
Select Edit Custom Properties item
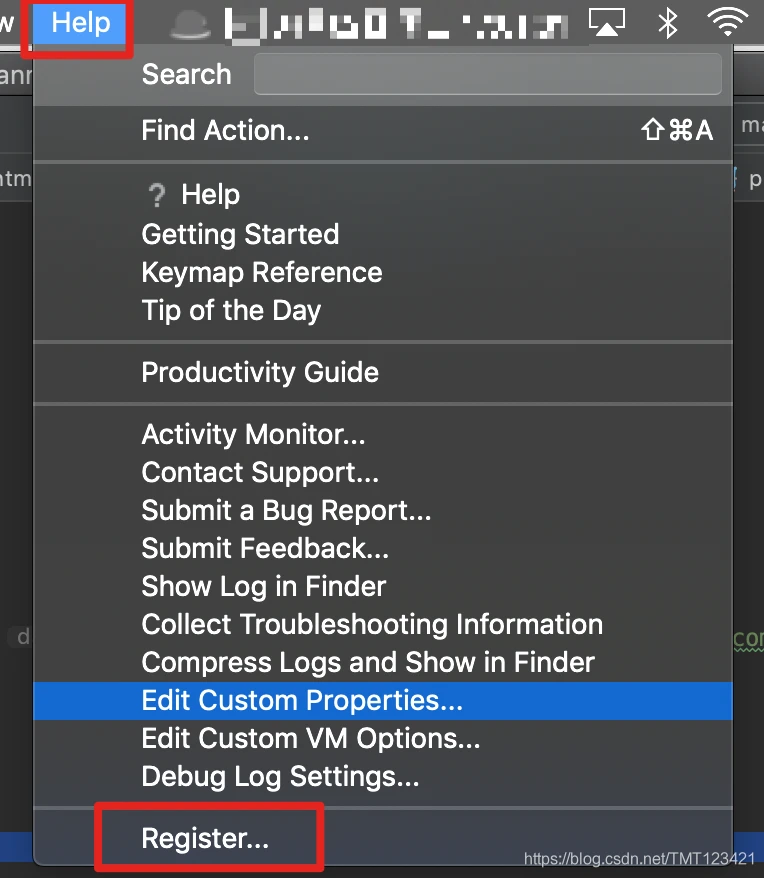(302, 700)
